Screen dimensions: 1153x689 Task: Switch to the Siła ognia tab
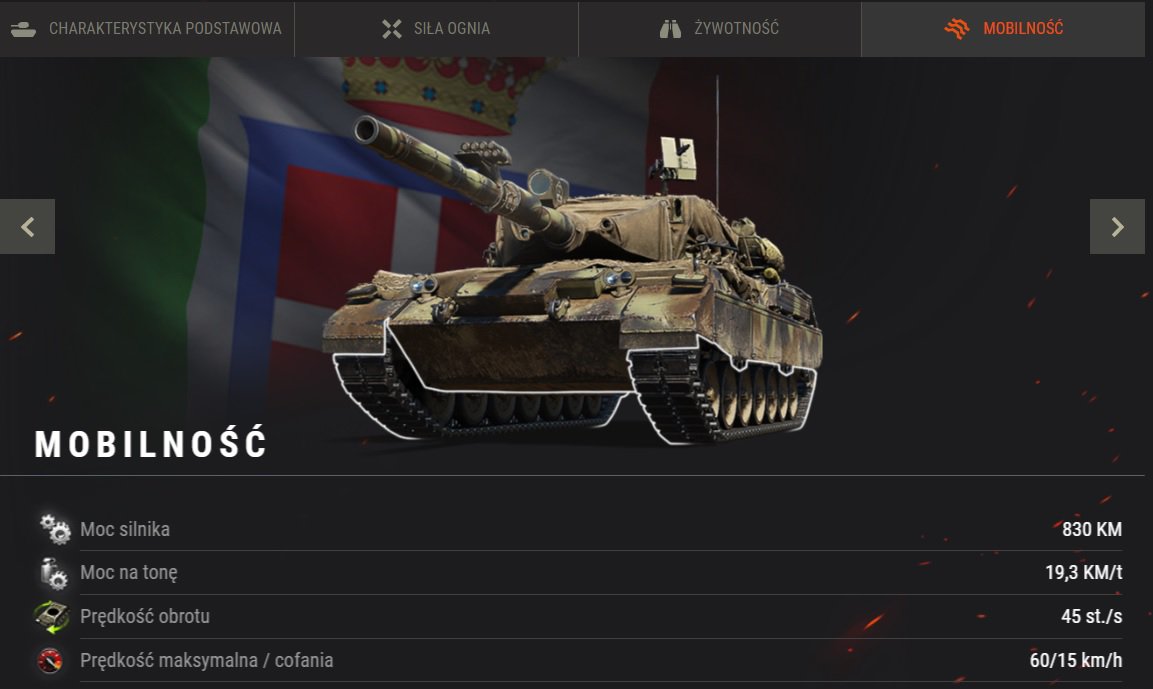tap(436, 29)
